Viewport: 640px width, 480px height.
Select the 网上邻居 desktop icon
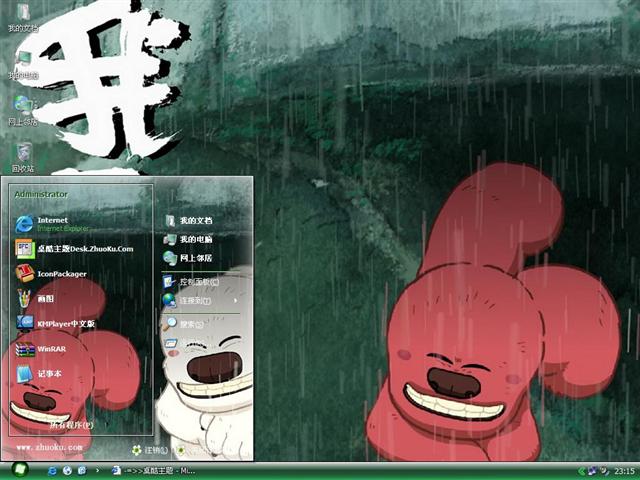point(23,111)
